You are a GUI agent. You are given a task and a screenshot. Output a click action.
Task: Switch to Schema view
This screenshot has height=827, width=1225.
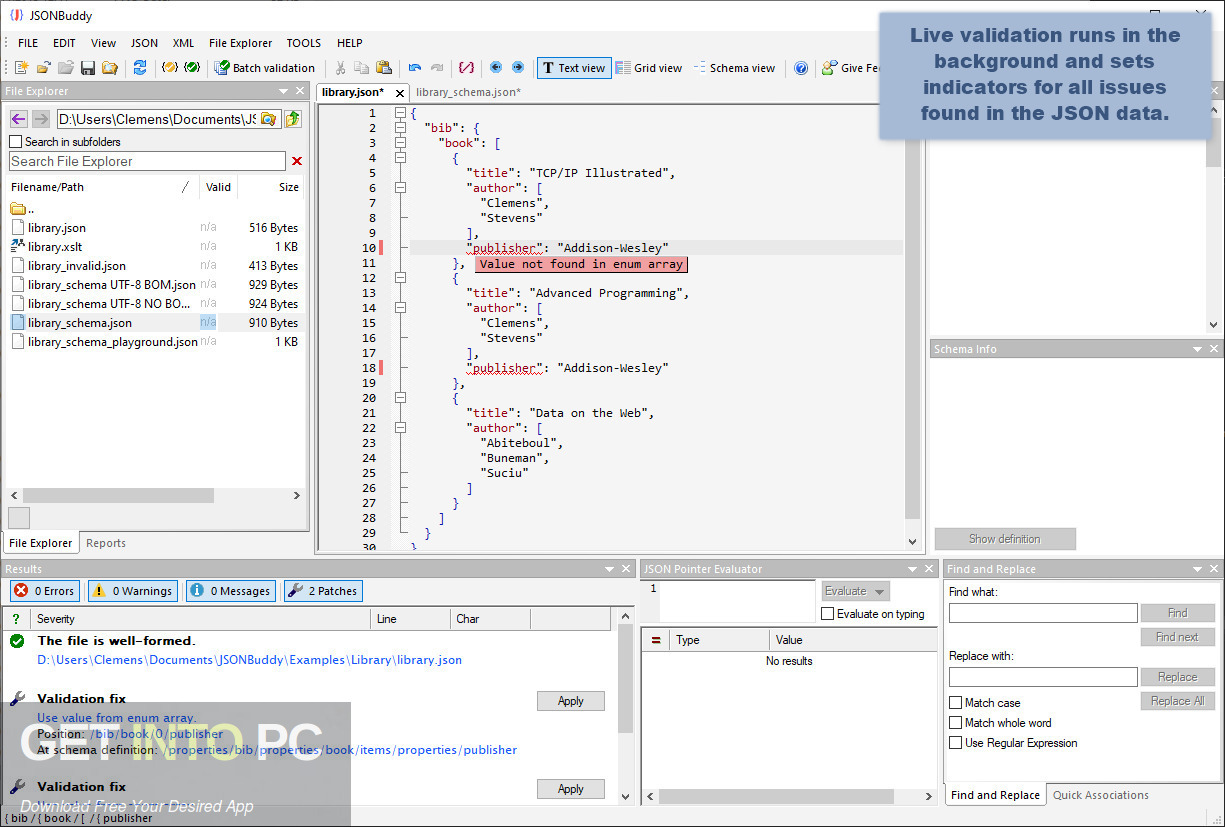(x=733, y=68)
